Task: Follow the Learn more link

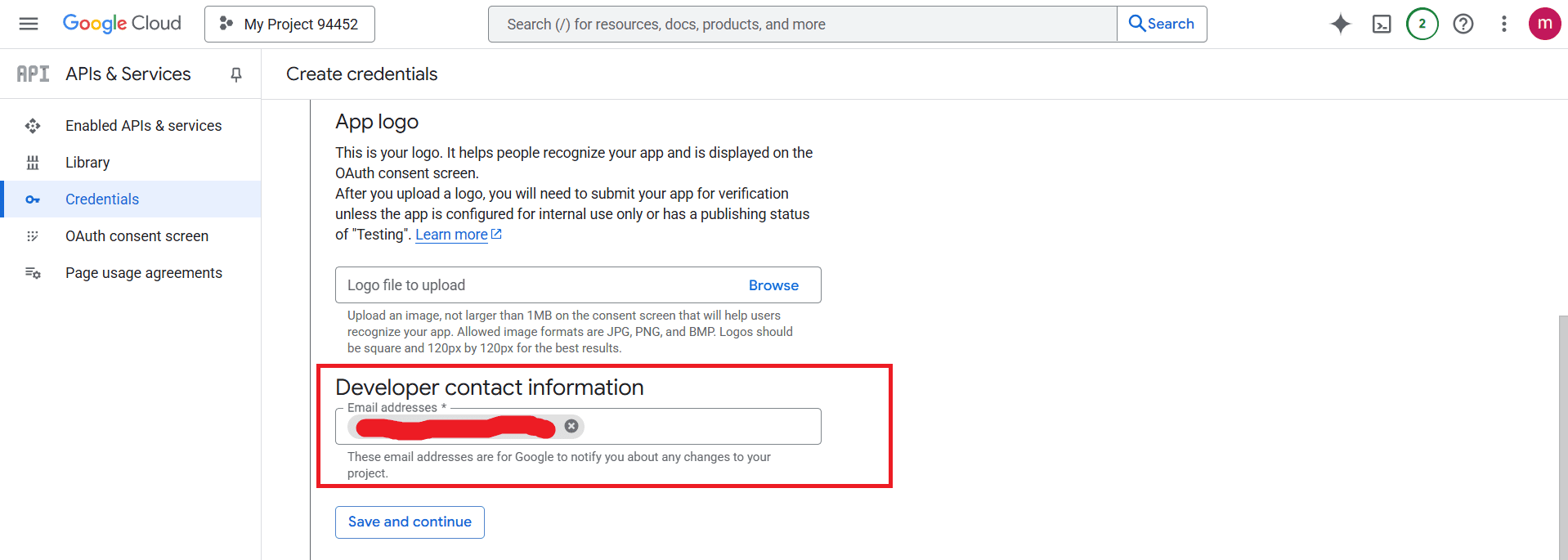Action: point(451,235)
